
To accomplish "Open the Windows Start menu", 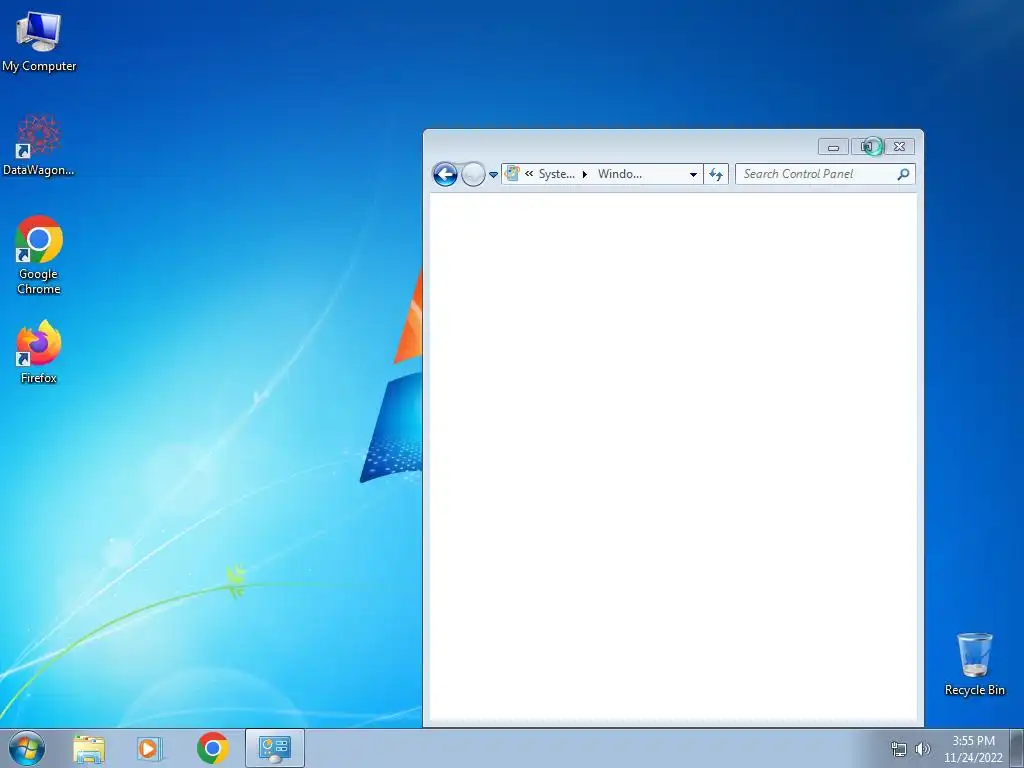I will pyautogui.click(x=27, y=748).
